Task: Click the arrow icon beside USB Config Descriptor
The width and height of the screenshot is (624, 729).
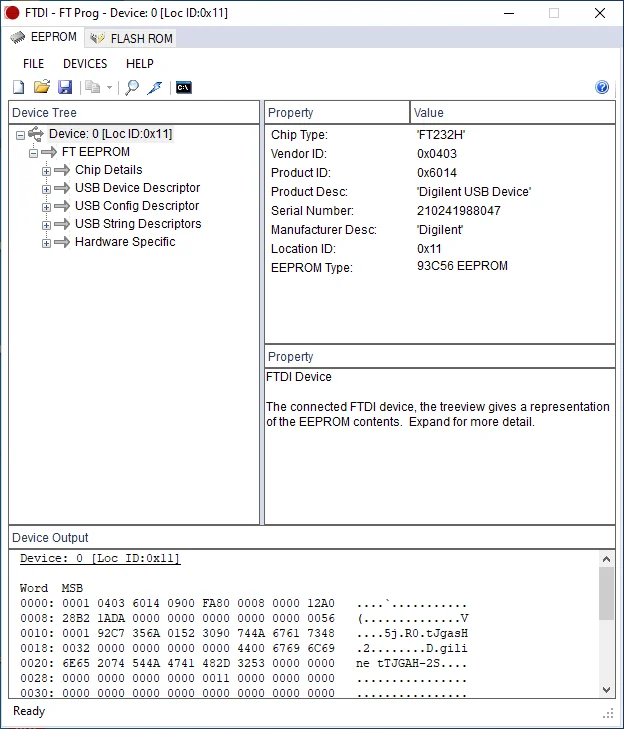Action: click(x=62, y=206)
